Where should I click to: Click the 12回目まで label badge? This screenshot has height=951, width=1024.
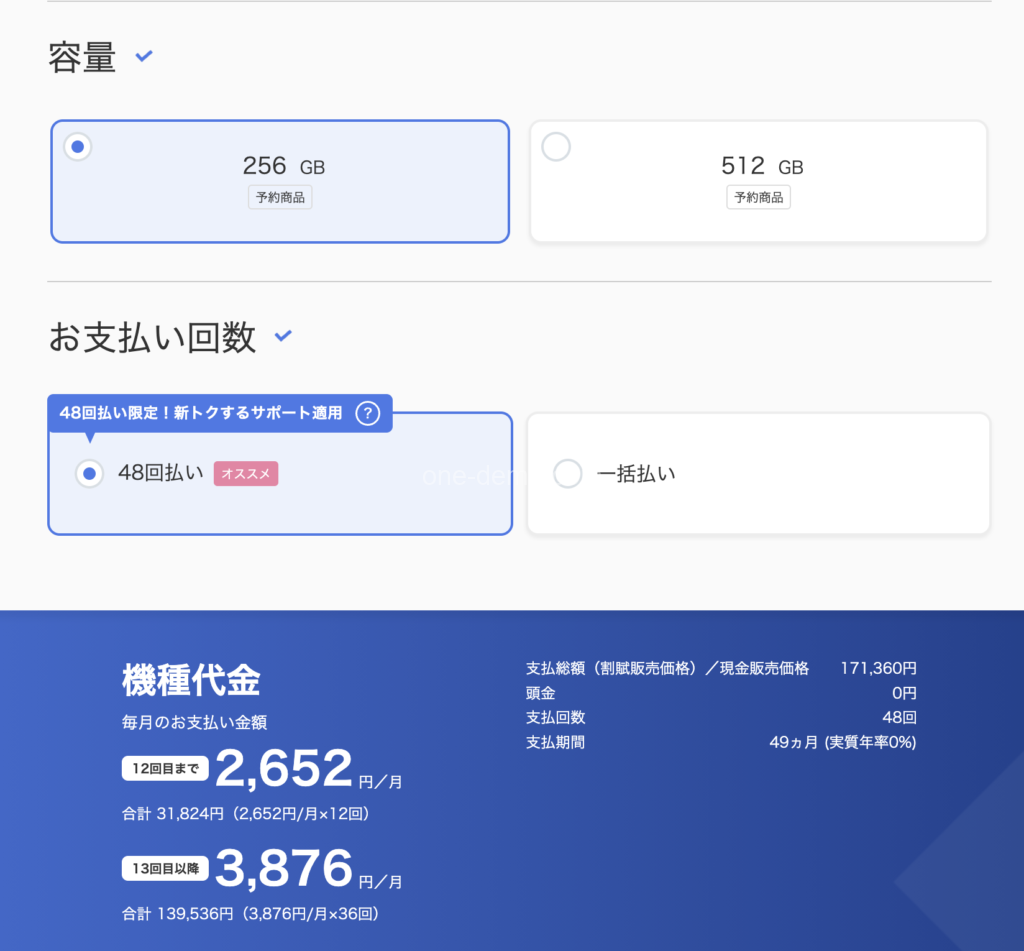coord(165,769)
